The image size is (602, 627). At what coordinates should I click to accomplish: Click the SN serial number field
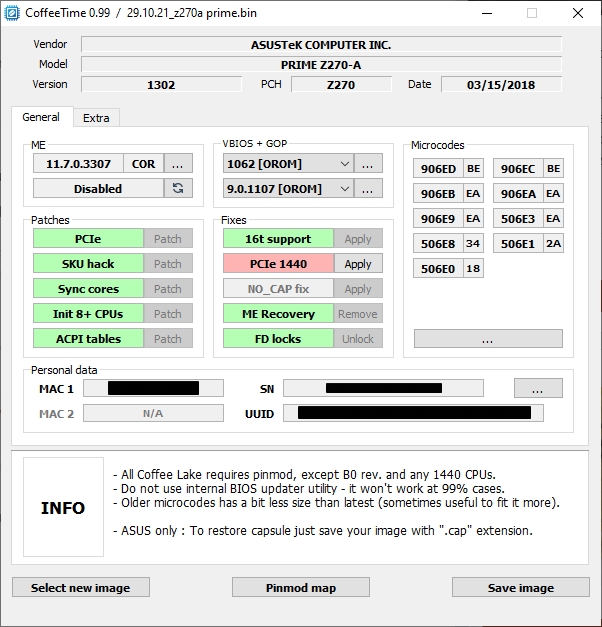[x=383, y=388]
